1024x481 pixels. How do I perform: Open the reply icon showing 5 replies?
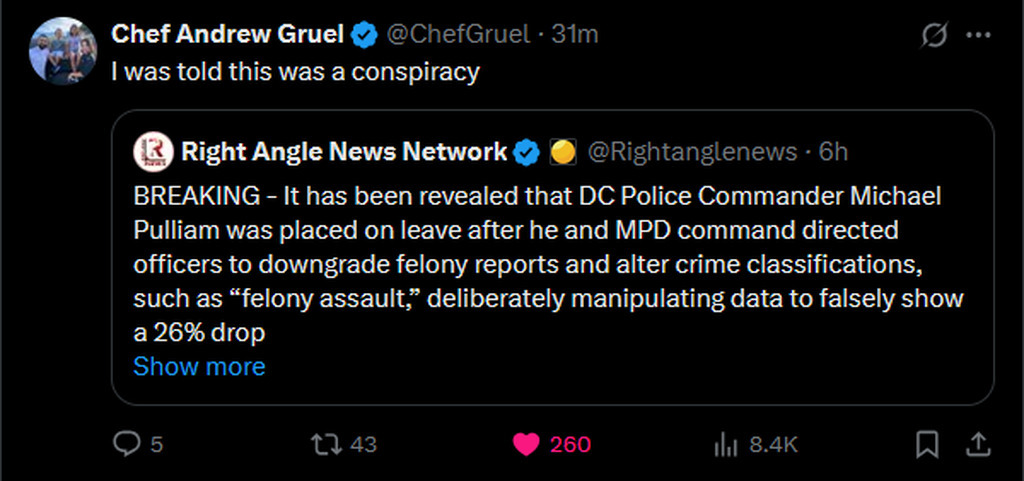pos(127,444)
